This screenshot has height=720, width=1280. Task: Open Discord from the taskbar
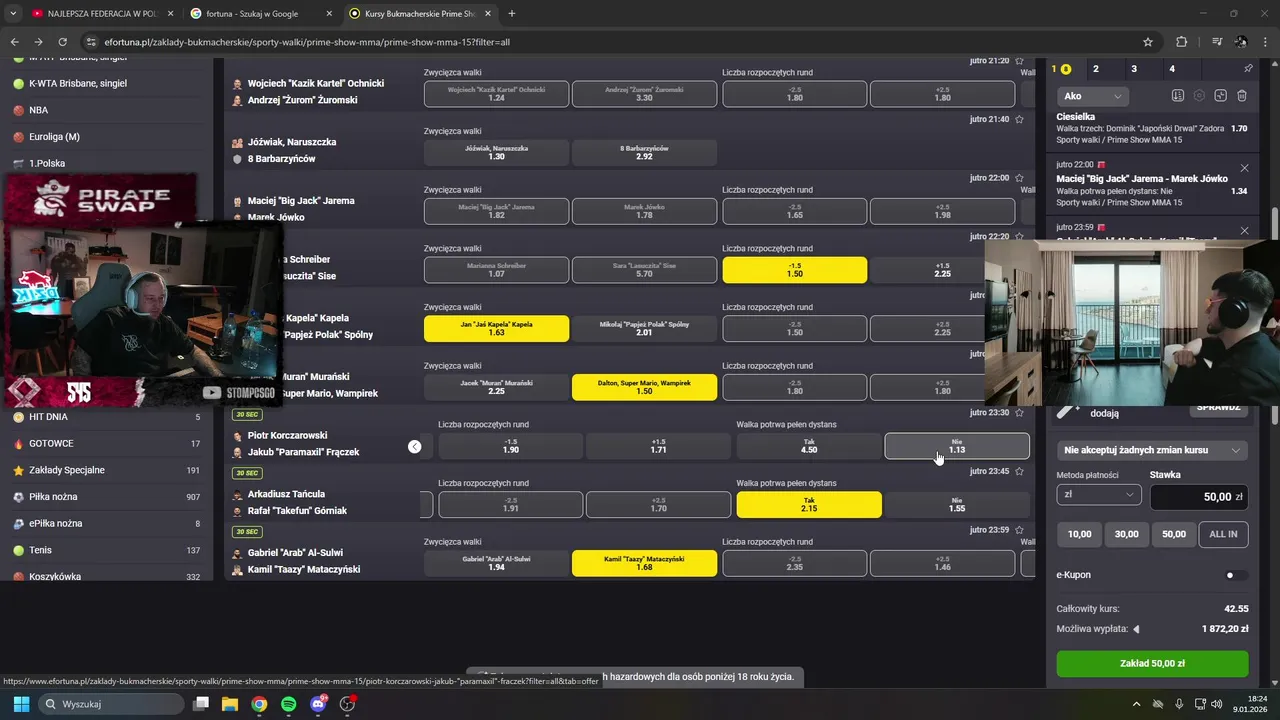click(x=318, y=704)
